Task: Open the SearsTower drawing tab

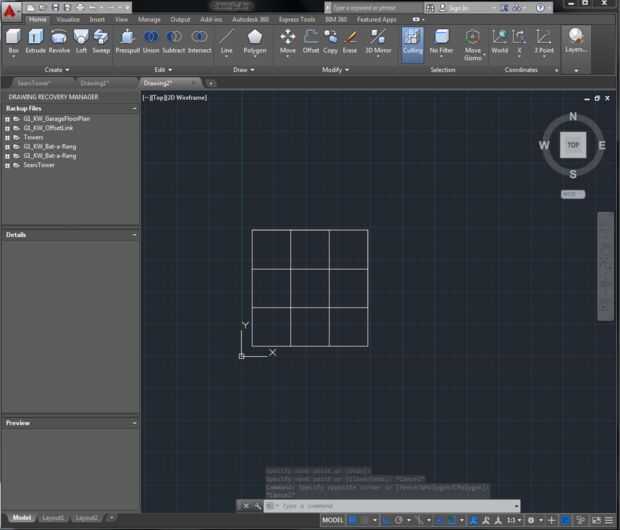Action: [x=34, y=83]
